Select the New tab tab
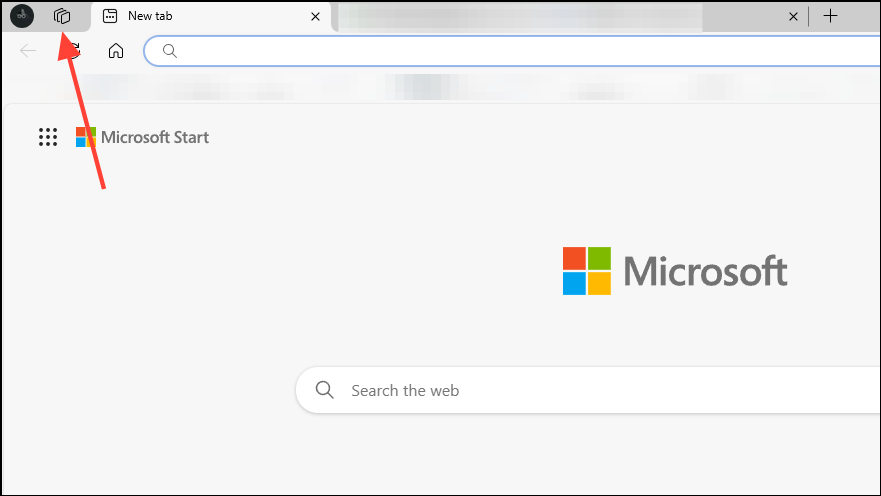 [x=211, y=16]
